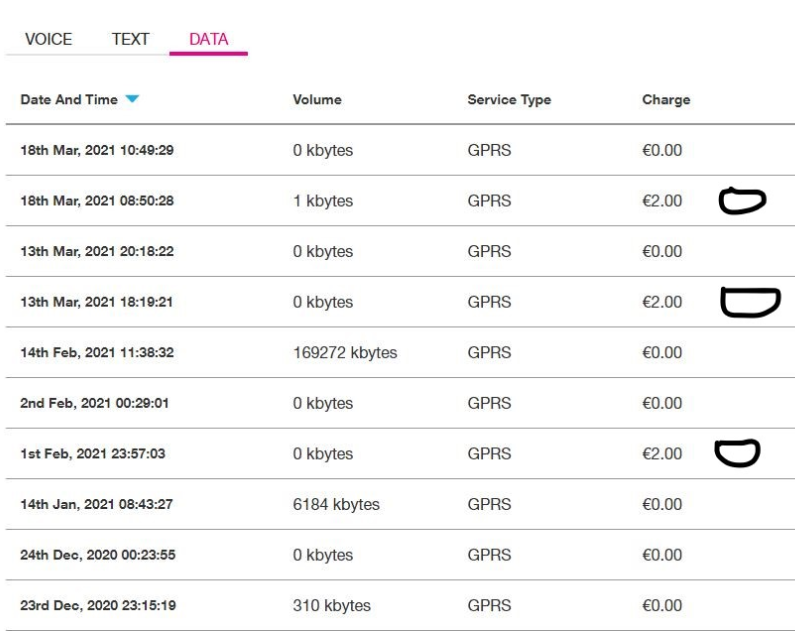
Task: Click the Volume column header
Action: (316, 100)
